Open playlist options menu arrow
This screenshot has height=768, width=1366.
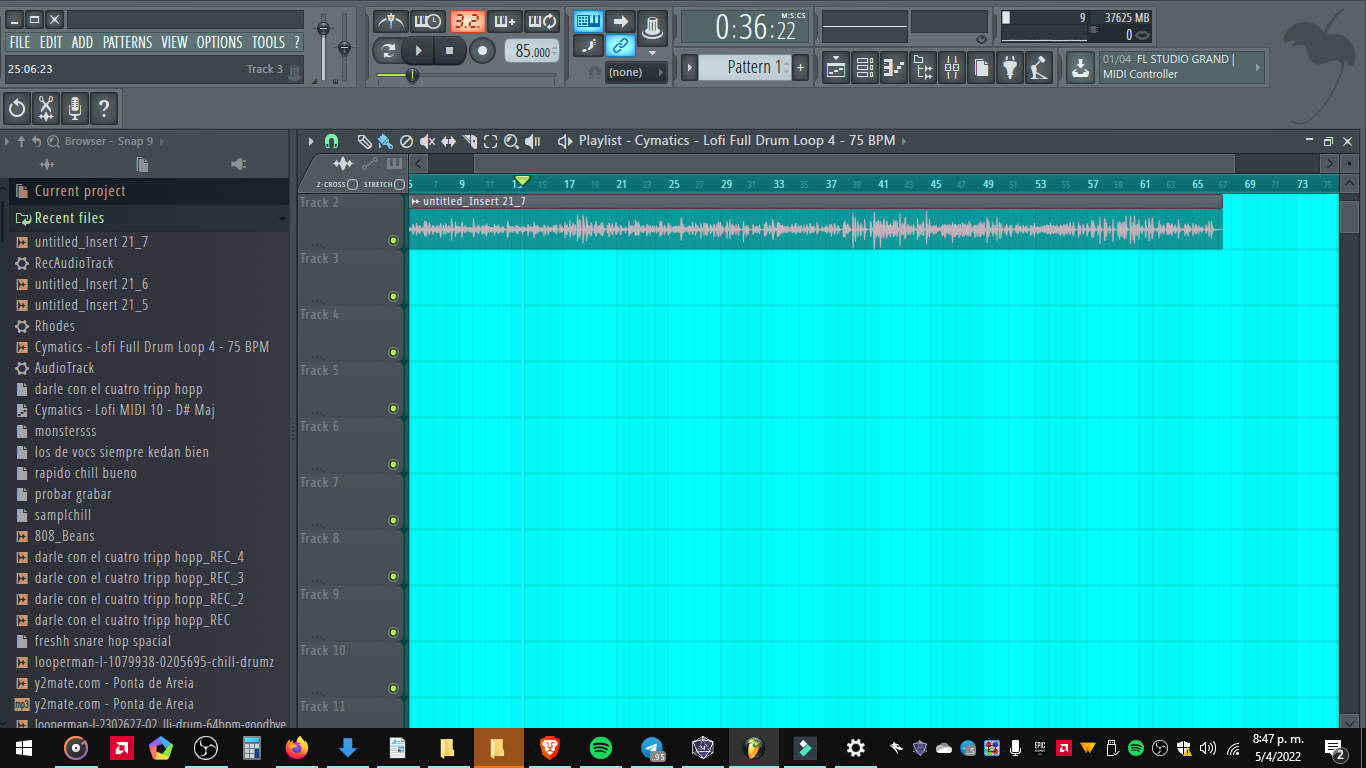[311, 141]
